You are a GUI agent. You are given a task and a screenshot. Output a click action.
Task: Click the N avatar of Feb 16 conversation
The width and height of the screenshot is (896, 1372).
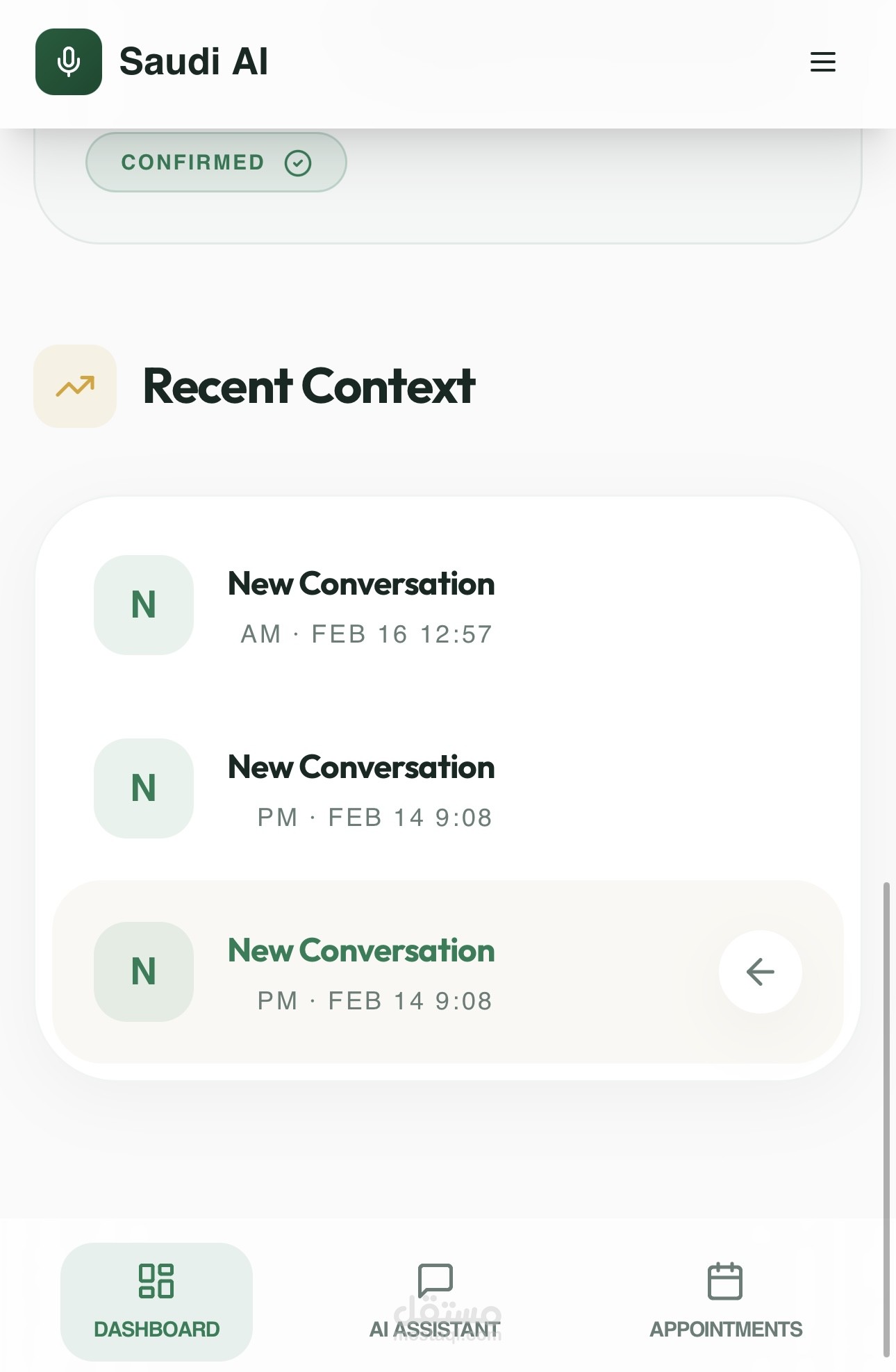click(144, 604)
